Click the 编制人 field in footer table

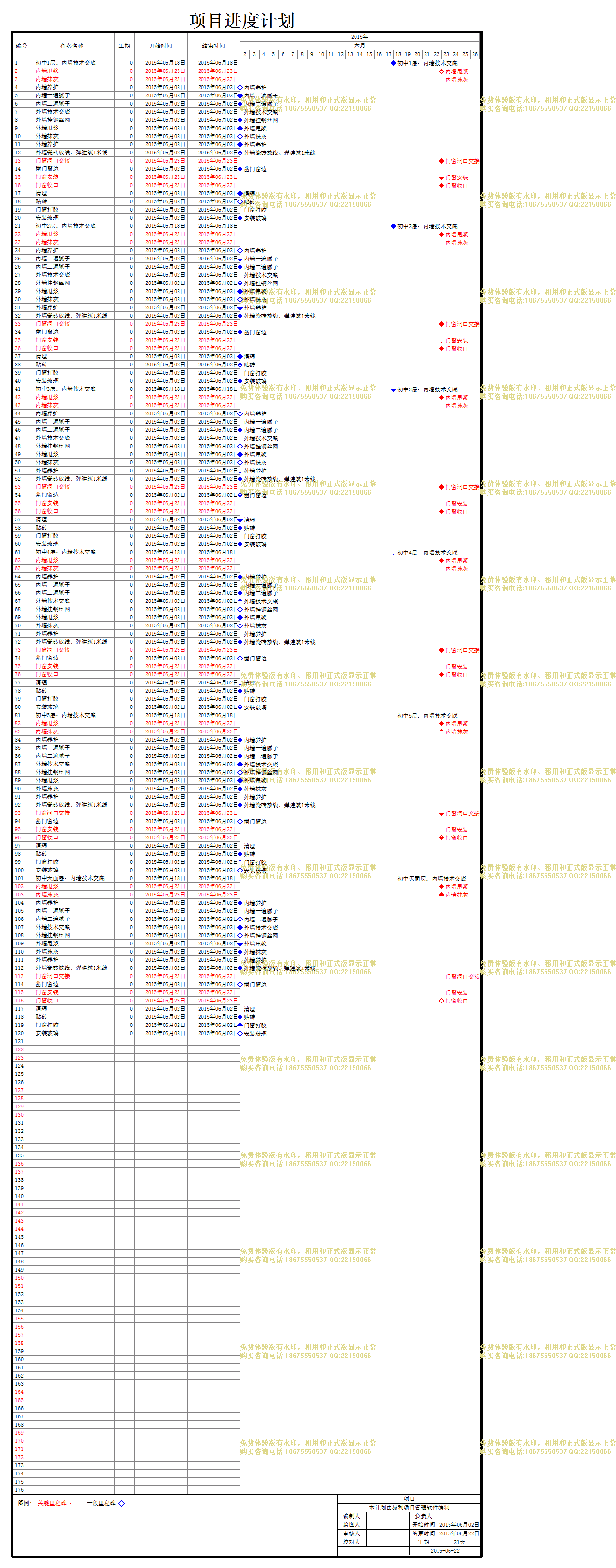coord(388,1516)
